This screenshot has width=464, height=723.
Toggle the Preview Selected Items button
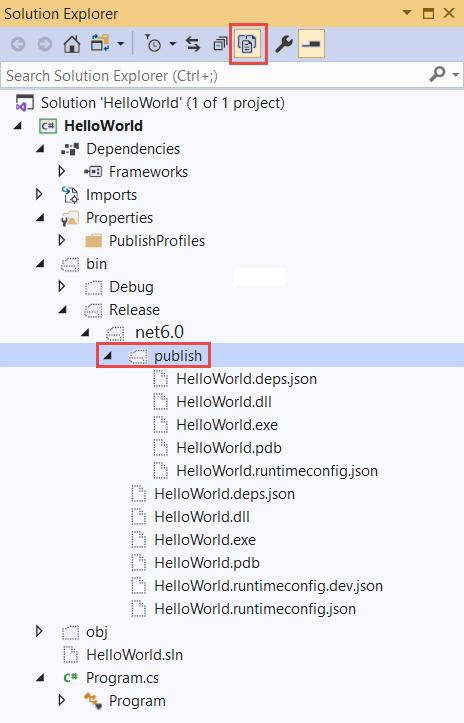312,44
